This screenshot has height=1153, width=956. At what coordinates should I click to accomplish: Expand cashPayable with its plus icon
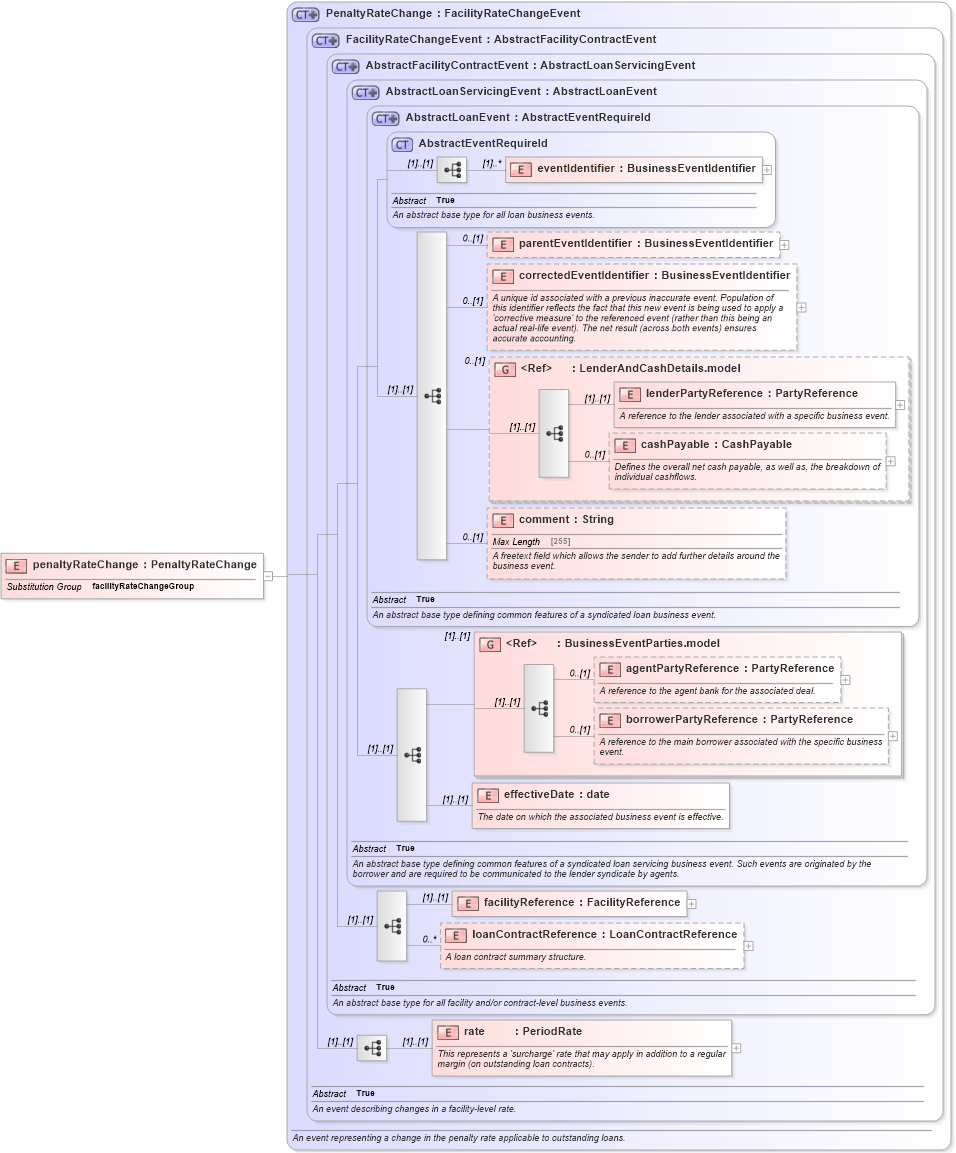[889, 459]
